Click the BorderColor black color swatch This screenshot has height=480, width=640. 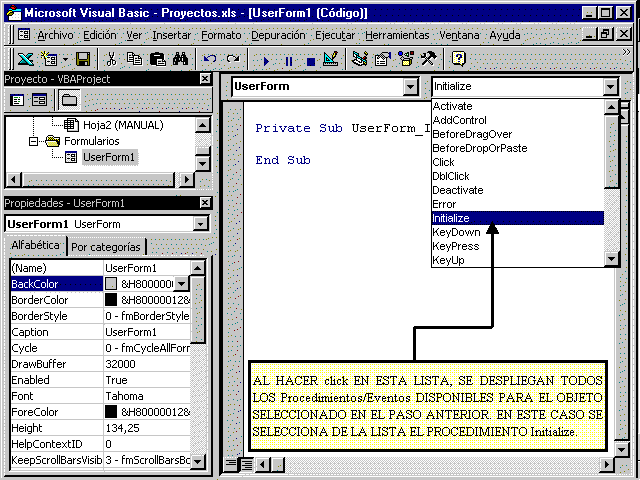click(111, 300)
